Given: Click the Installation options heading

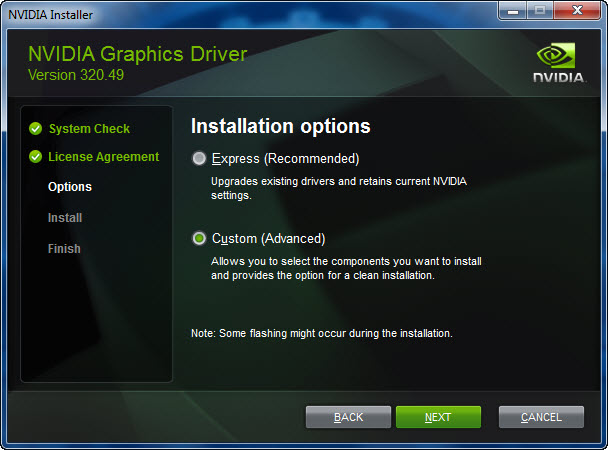Looking at the screenshot, I should pos(281,126).
